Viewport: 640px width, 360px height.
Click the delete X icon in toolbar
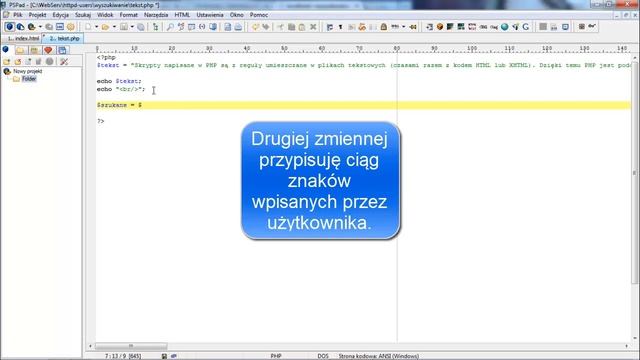[313, 27]
